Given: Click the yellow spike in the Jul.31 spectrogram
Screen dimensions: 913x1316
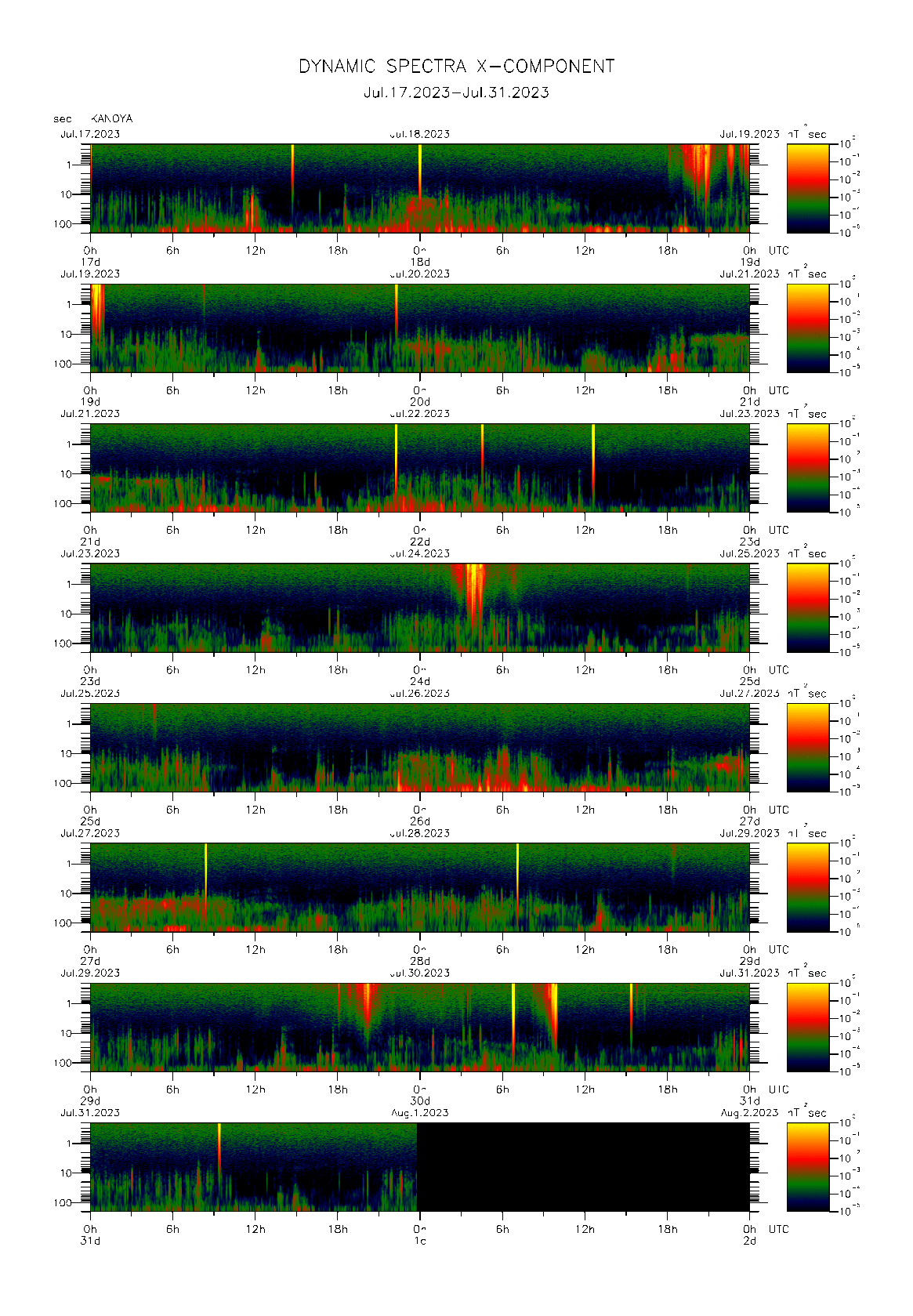Looking at the screenshot, I should tap(219, 1148).
